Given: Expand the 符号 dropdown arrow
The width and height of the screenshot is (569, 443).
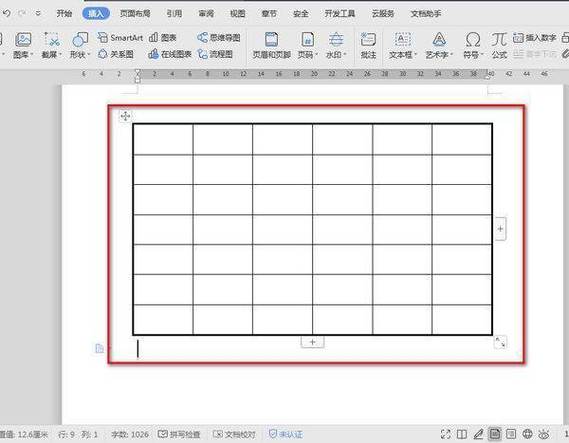Looking at the screenshot, I should click(x=483, y=55).
